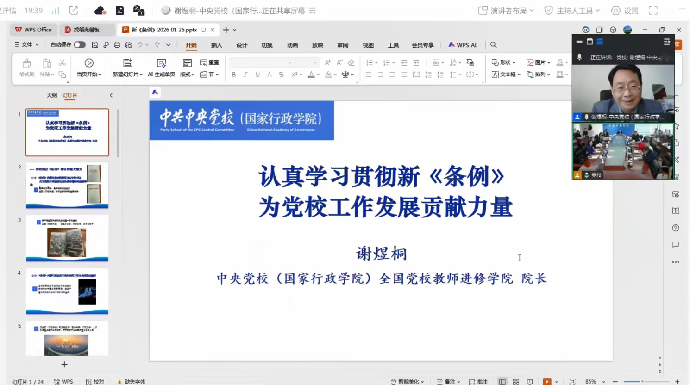Open the font size combo box
This screenshot has height=385, width=690.
tap(307, 62)
